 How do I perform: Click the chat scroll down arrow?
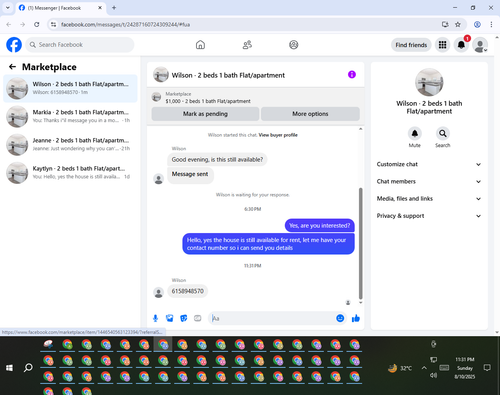[360, 303]
